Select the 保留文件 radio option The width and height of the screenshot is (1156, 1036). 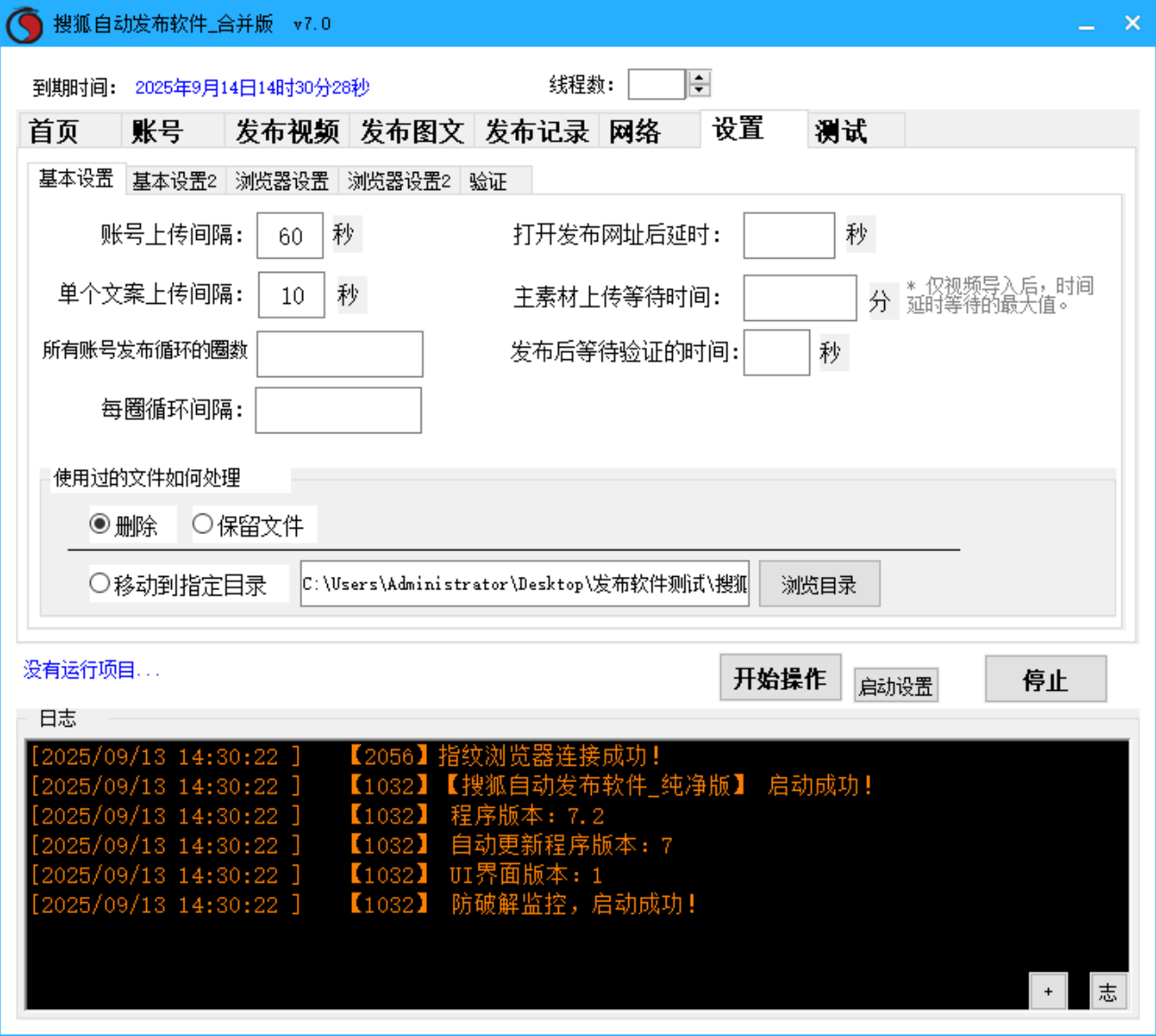[202, 524]
